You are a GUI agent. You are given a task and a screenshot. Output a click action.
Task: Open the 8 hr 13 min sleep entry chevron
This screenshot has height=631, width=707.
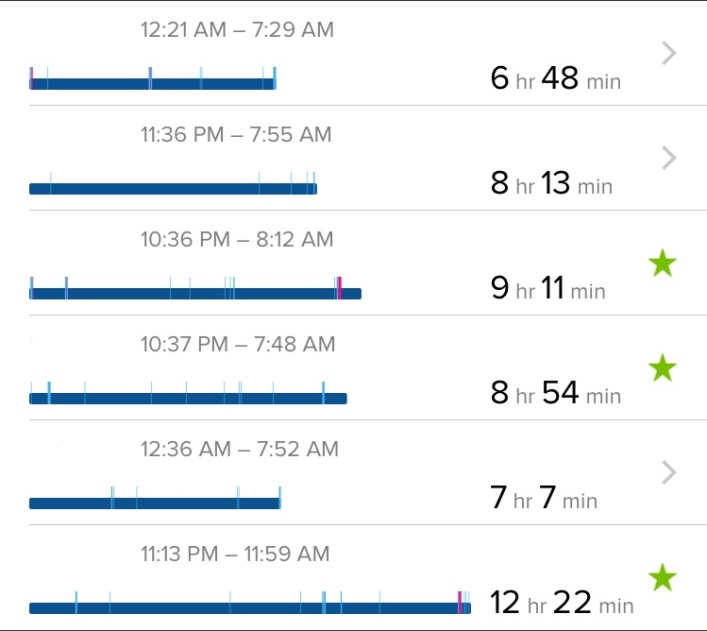click(670, 158)
